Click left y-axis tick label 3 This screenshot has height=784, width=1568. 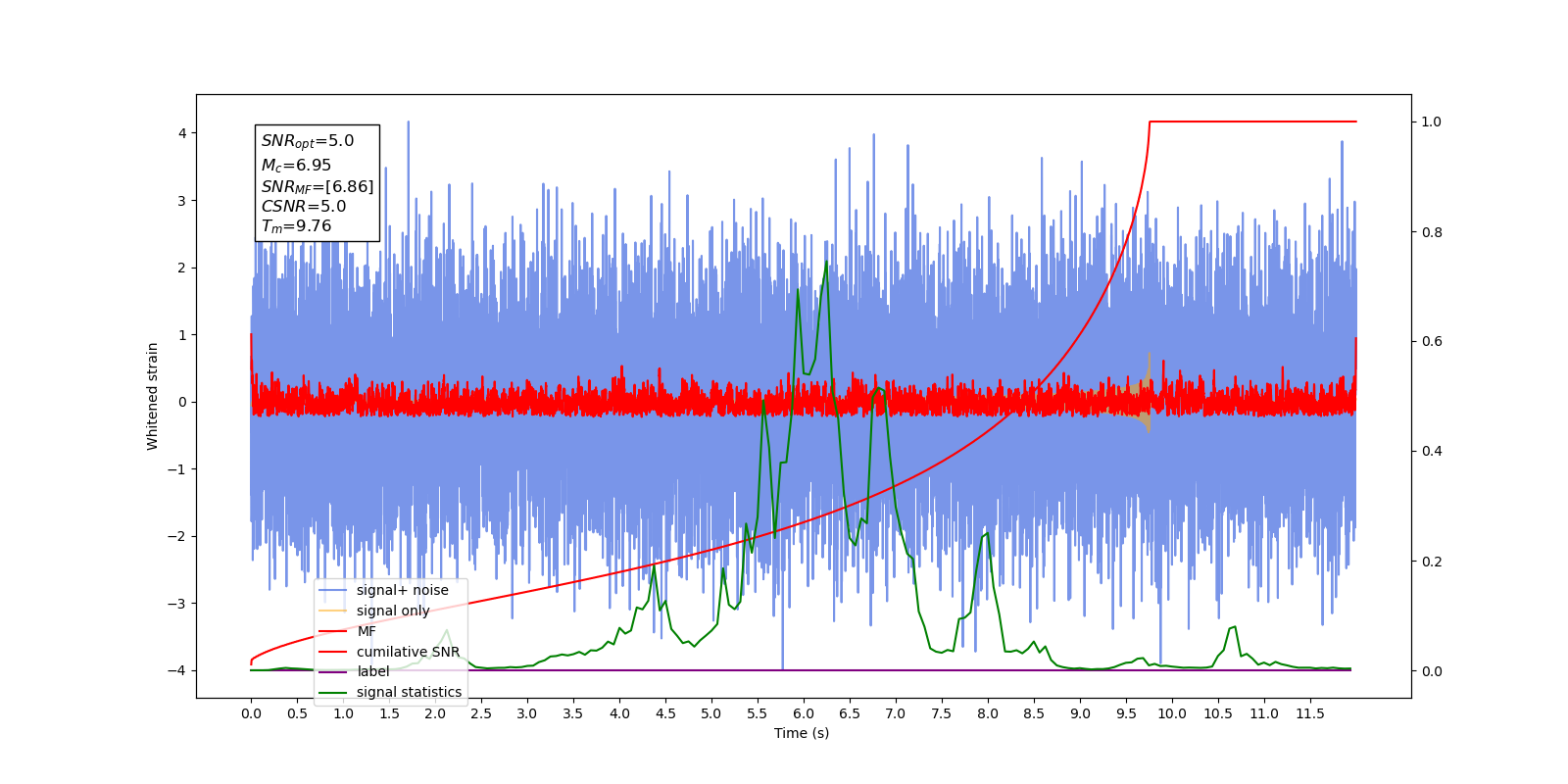tap(182, 201)
